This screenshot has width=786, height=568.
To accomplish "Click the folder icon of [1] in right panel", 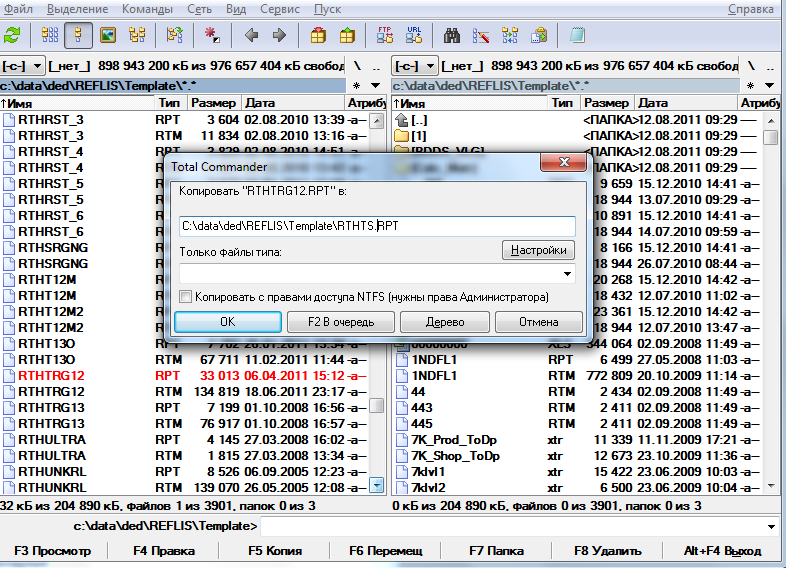I will pyautogui.click(x=402, y=136).
